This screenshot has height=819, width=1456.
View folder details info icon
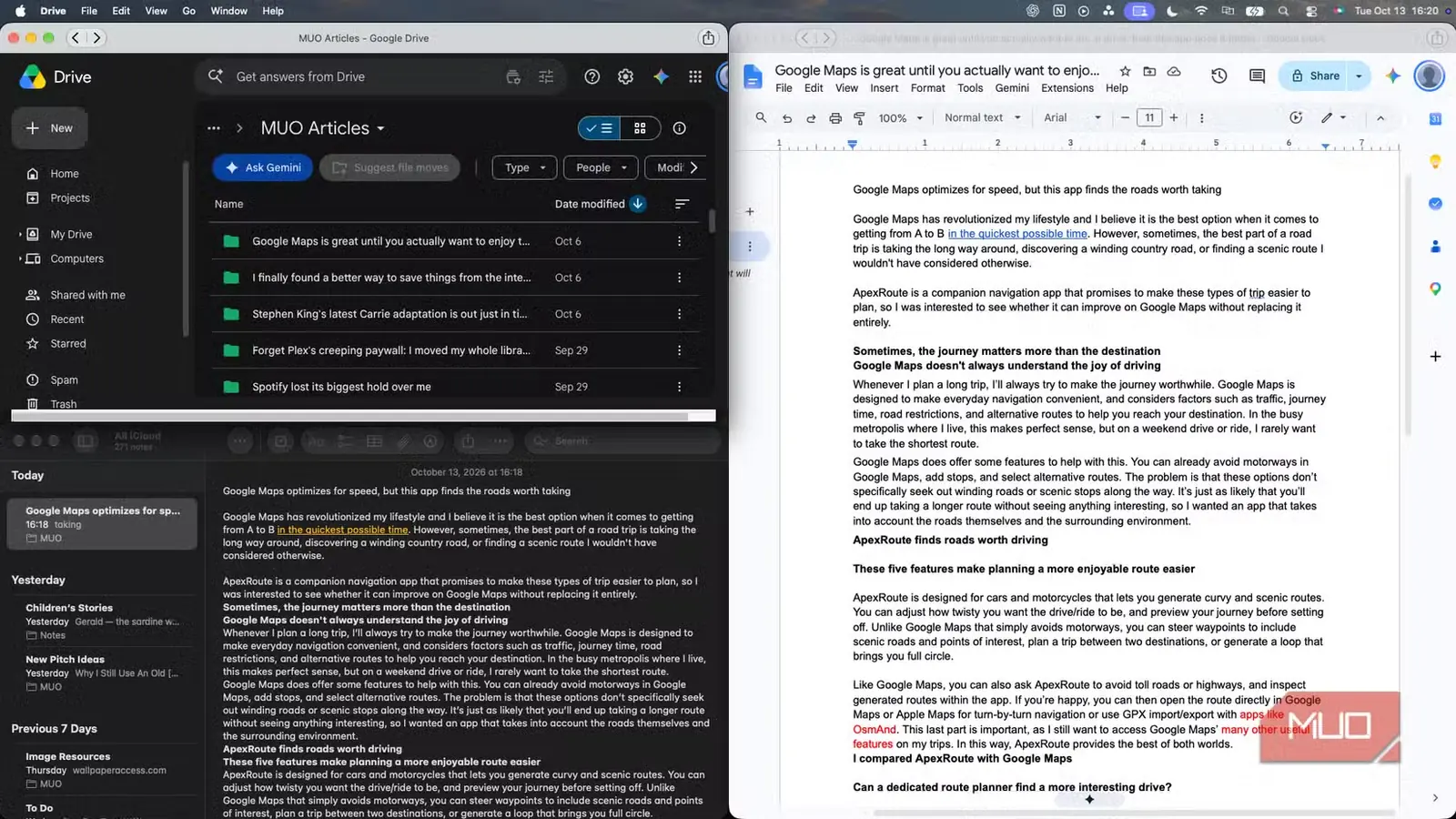click(x=679, y=128)
